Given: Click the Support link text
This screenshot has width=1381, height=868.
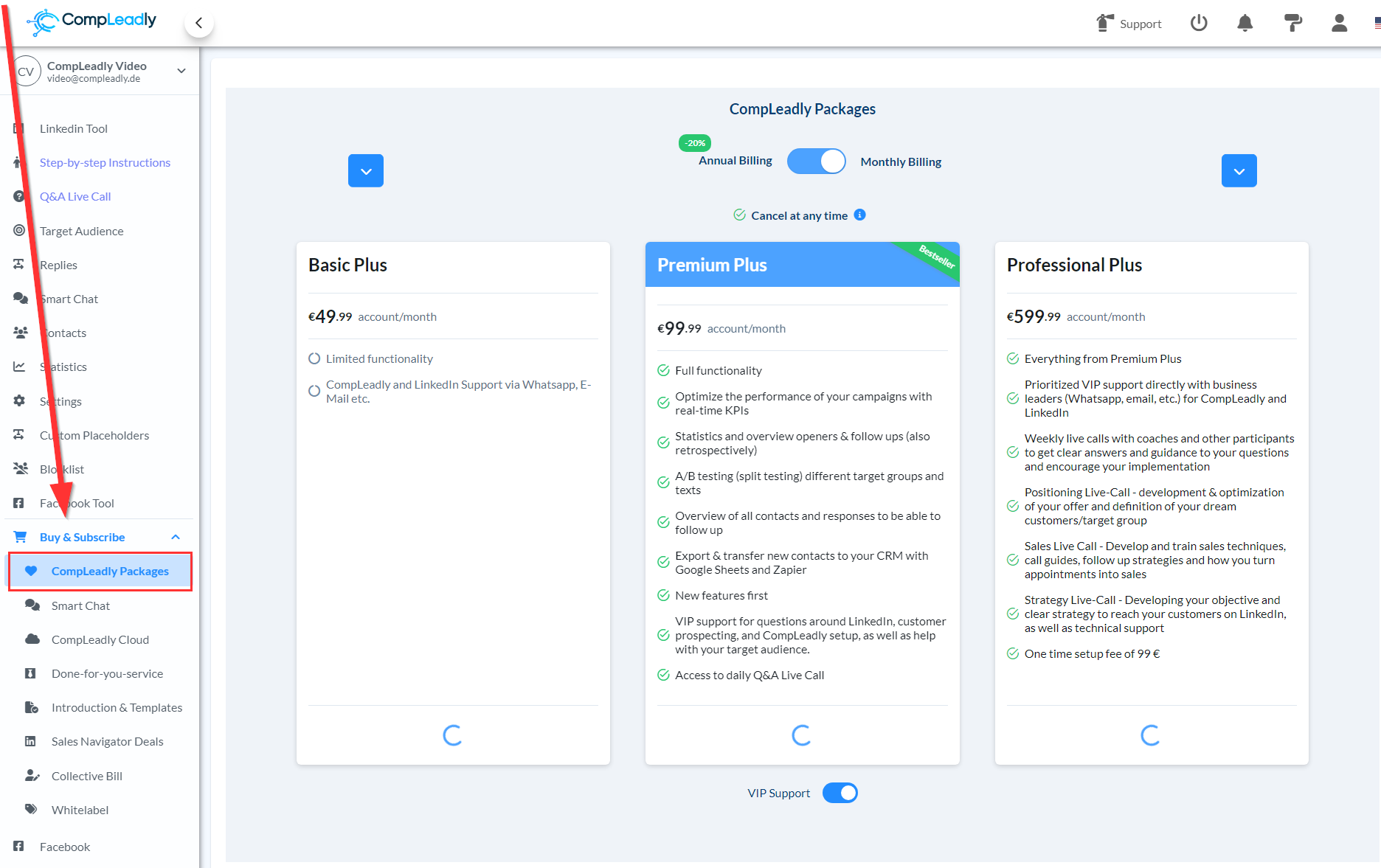Looking at the screenshot, I should pos(1141,24).
